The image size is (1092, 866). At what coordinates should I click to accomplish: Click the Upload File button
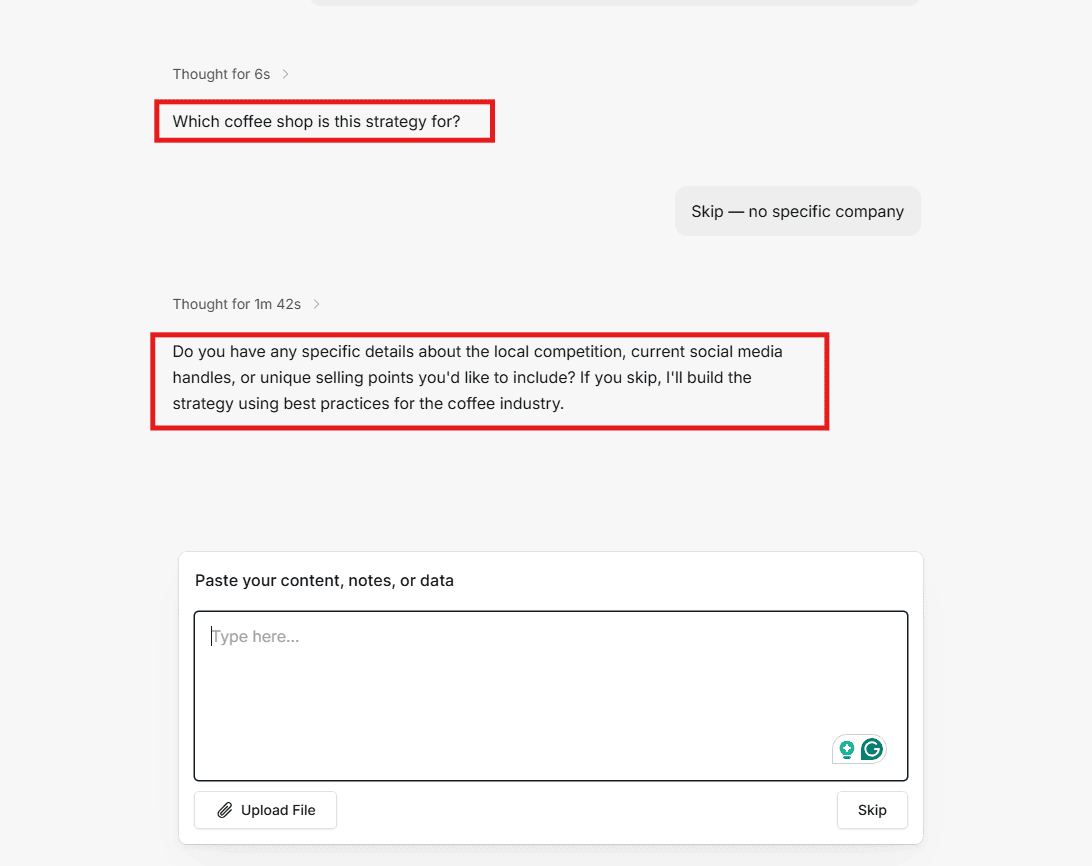pos(265,810)
